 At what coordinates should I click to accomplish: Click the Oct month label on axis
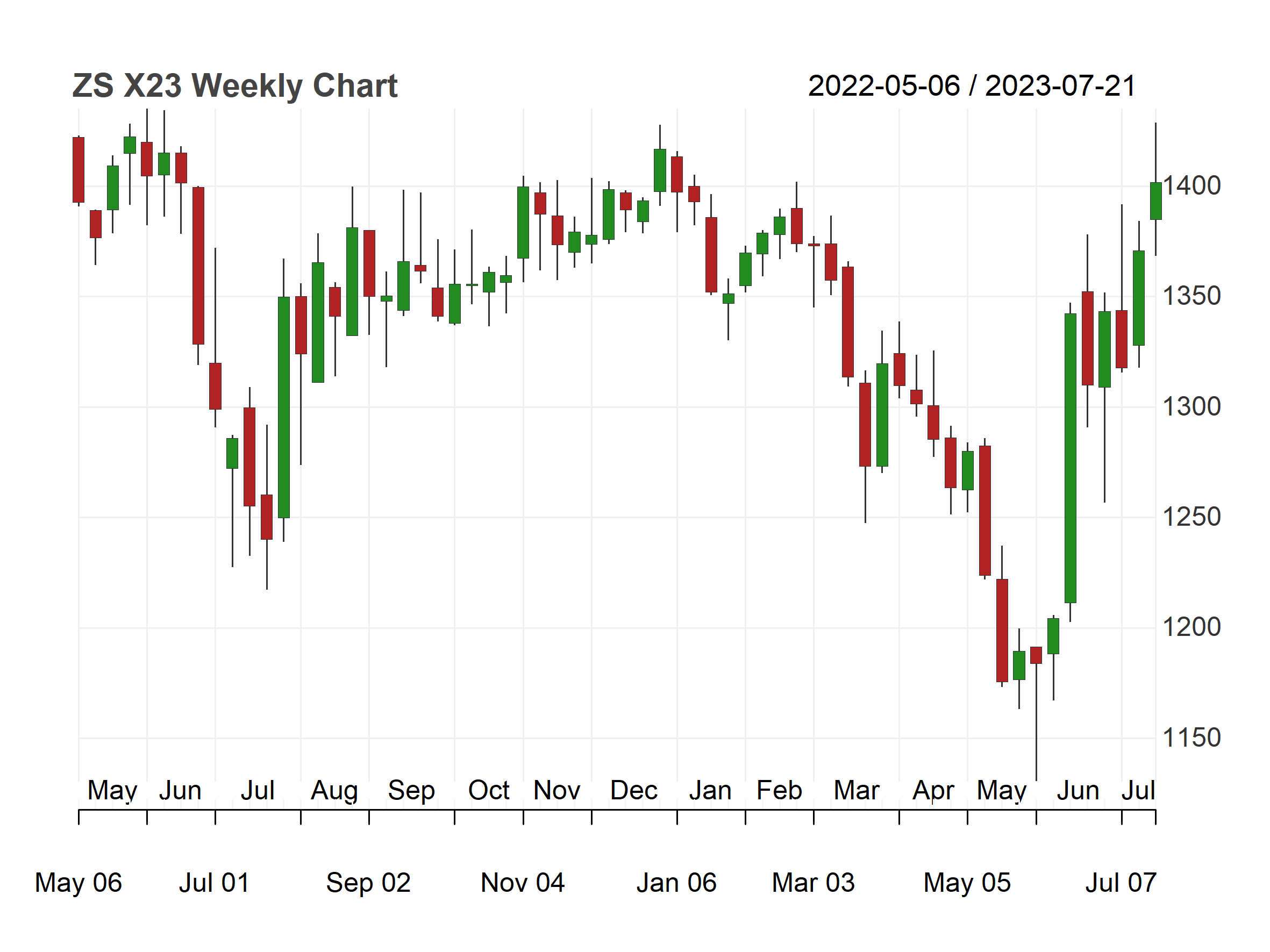point(489,791)
